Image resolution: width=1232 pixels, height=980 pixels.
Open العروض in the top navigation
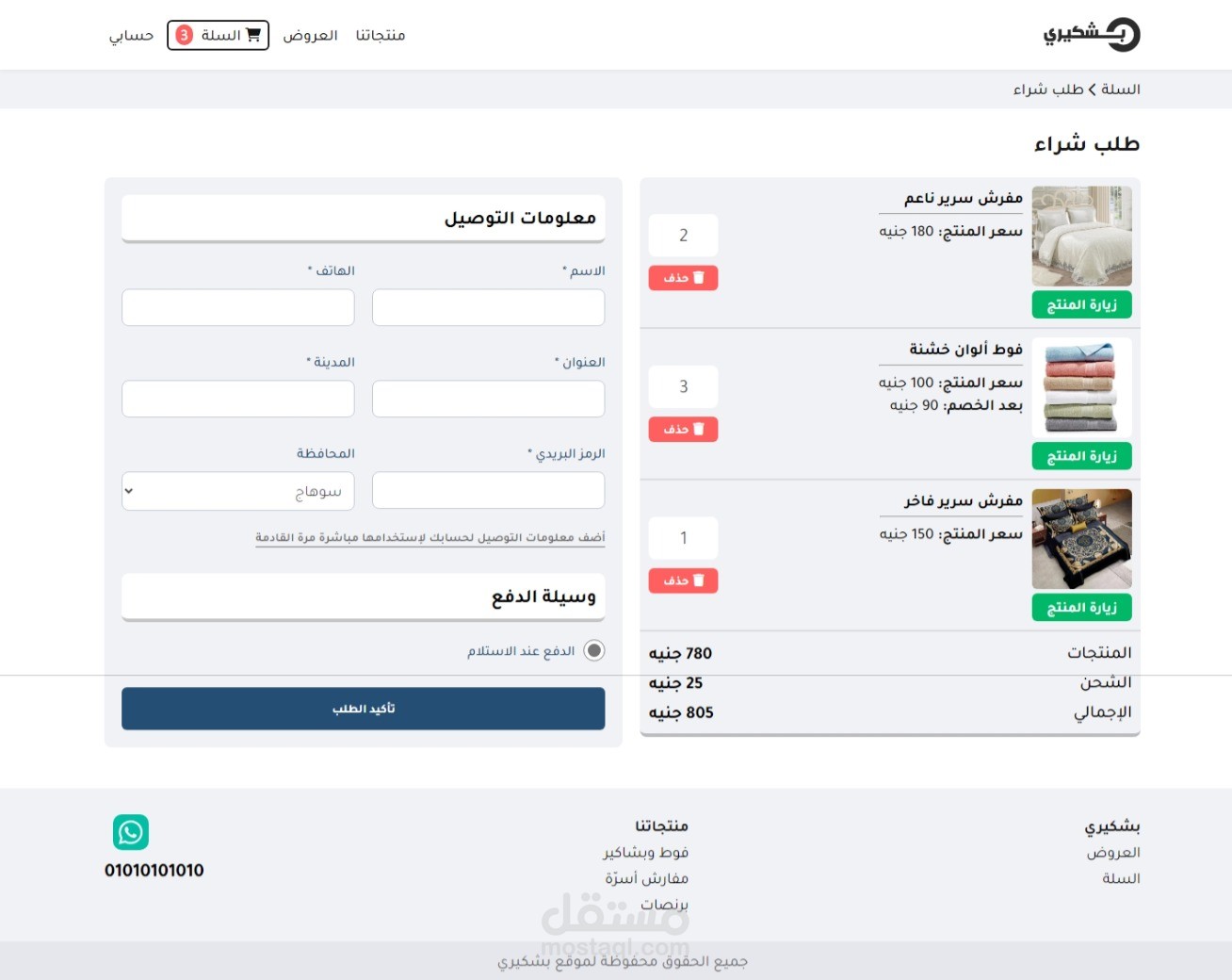310,35
